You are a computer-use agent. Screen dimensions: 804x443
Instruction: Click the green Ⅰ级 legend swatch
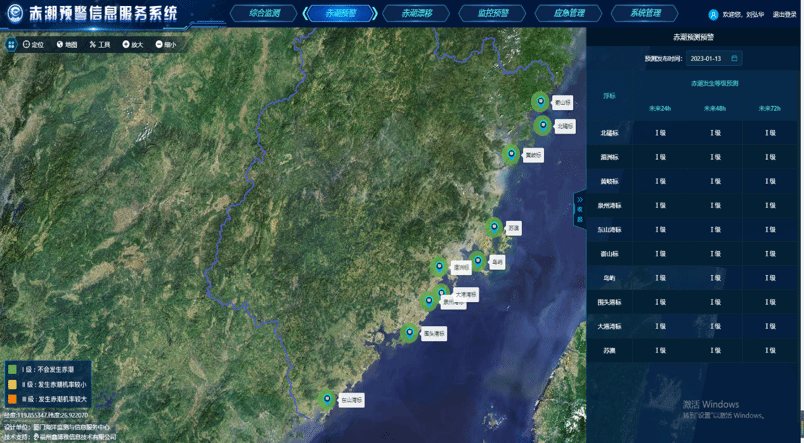coord(12,369)
